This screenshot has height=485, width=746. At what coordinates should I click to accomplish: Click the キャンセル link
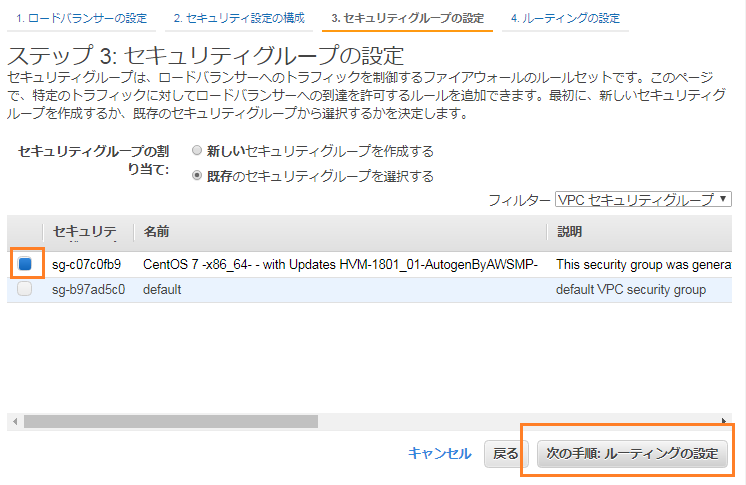click(440, 453)
